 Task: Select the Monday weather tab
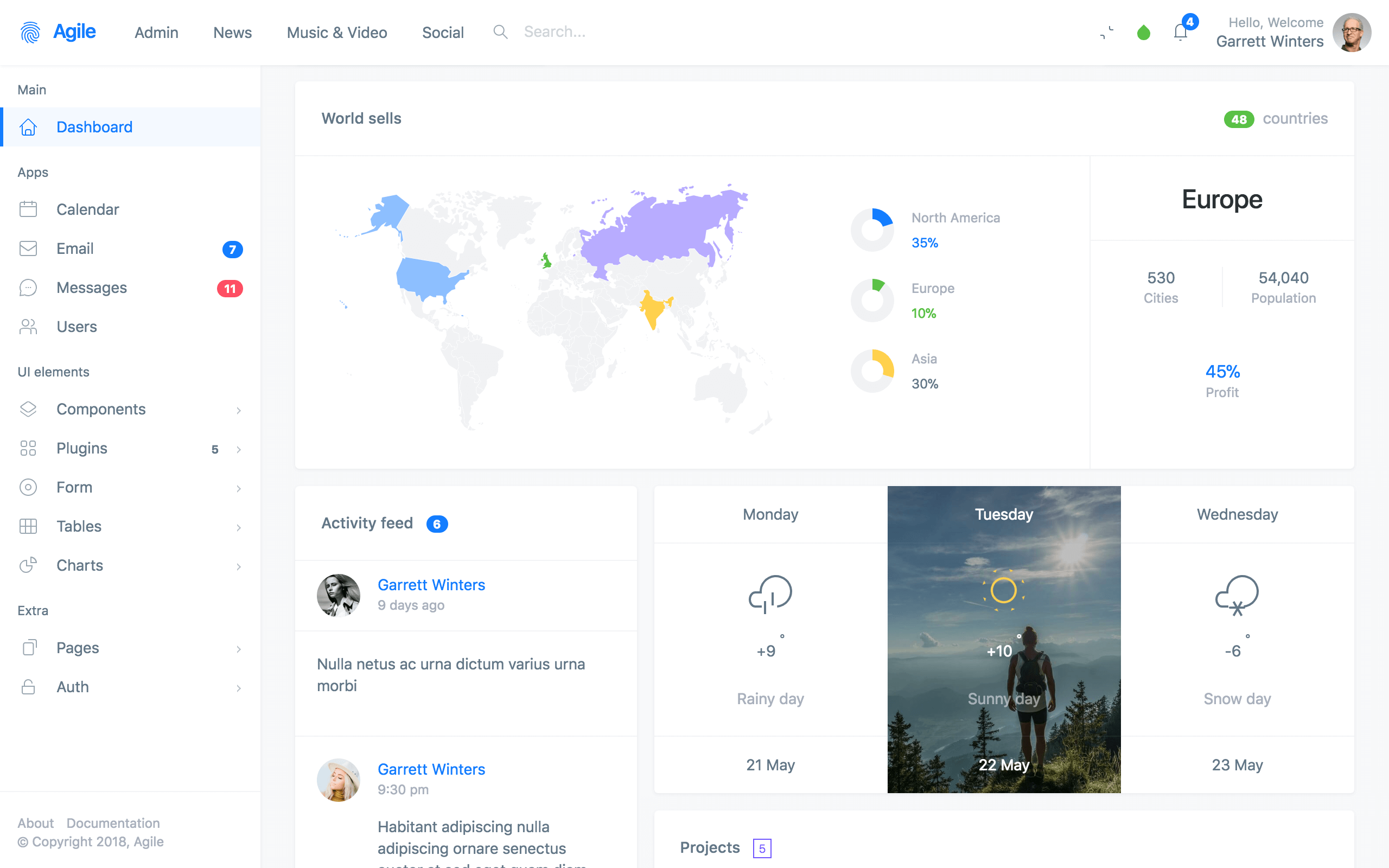click(770, 514)
